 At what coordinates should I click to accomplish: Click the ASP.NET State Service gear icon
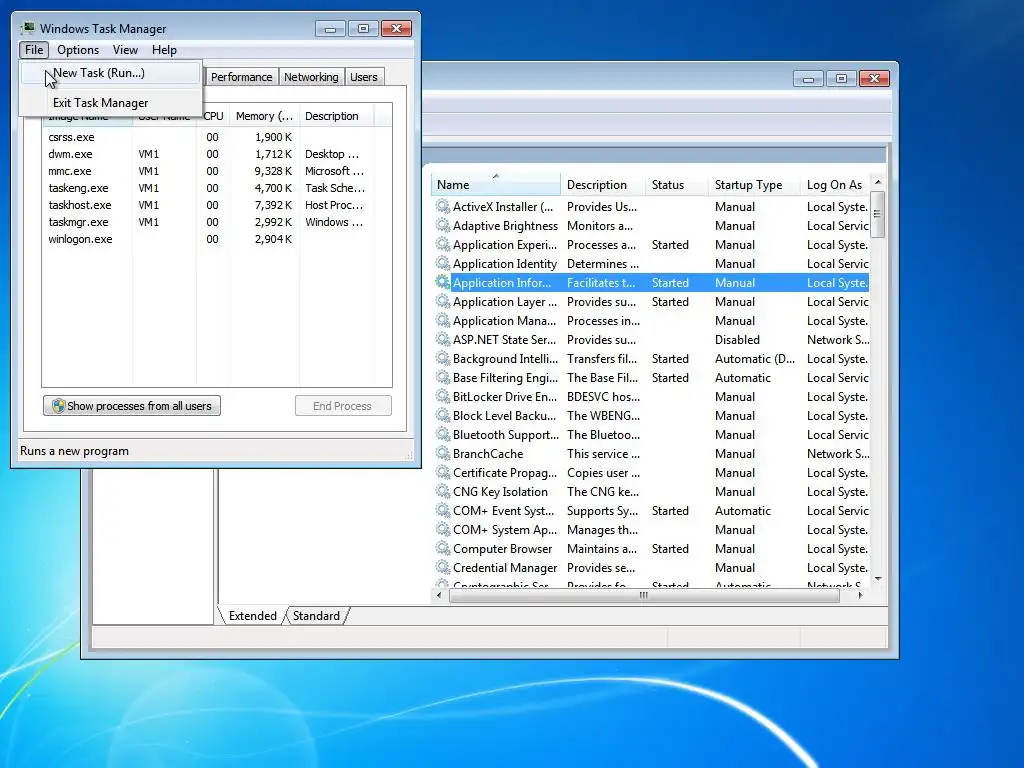coord(443,339)
